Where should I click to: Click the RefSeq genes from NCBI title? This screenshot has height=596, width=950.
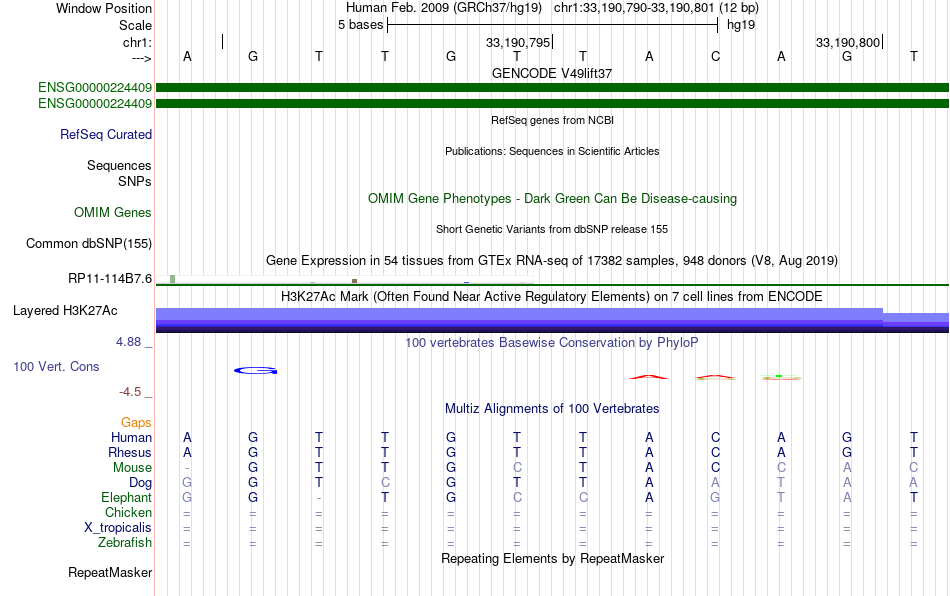(553, 120)
